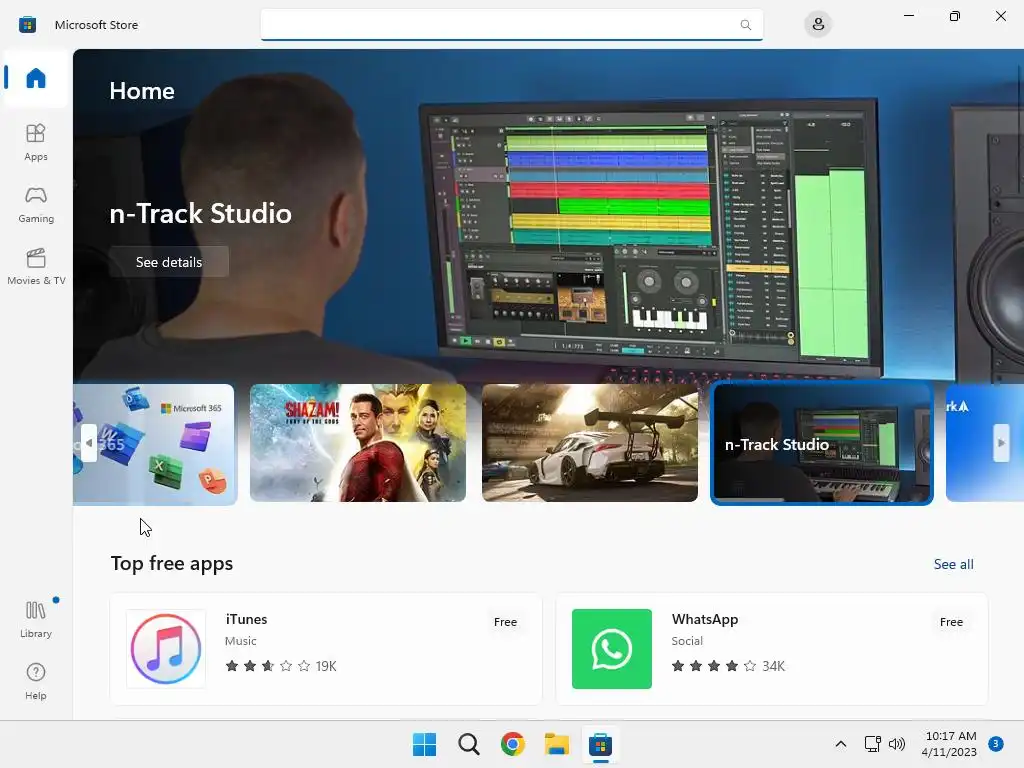Open See all top free apps
This screenshot has height=768, width=1024.
[953, 564]
